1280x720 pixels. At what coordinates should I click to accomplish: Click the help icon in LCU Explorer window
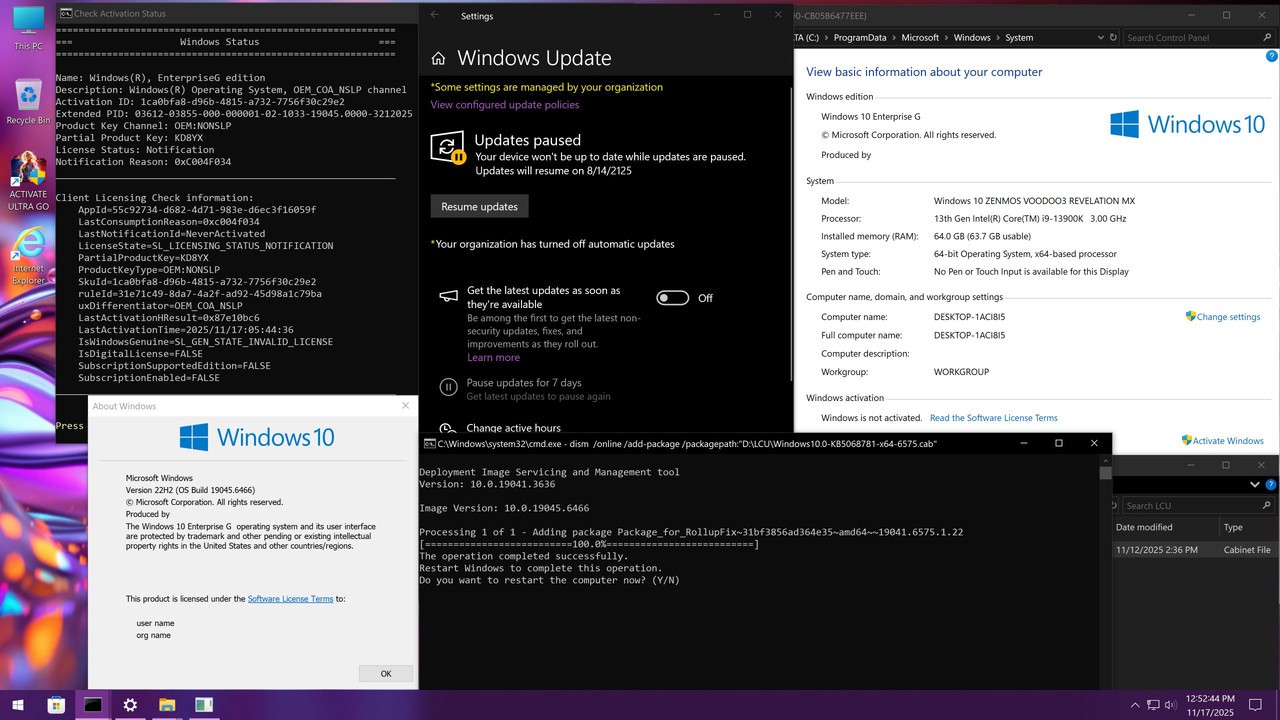pyautogui.click(x=1270, y=485)
